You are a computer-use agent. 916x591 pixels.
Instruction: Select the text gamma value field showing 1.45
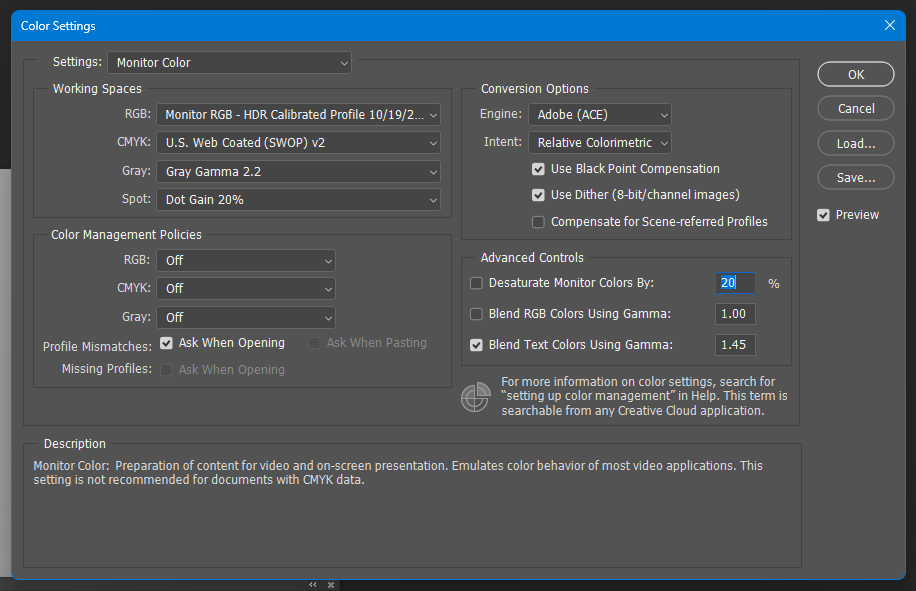coord(735,345)
